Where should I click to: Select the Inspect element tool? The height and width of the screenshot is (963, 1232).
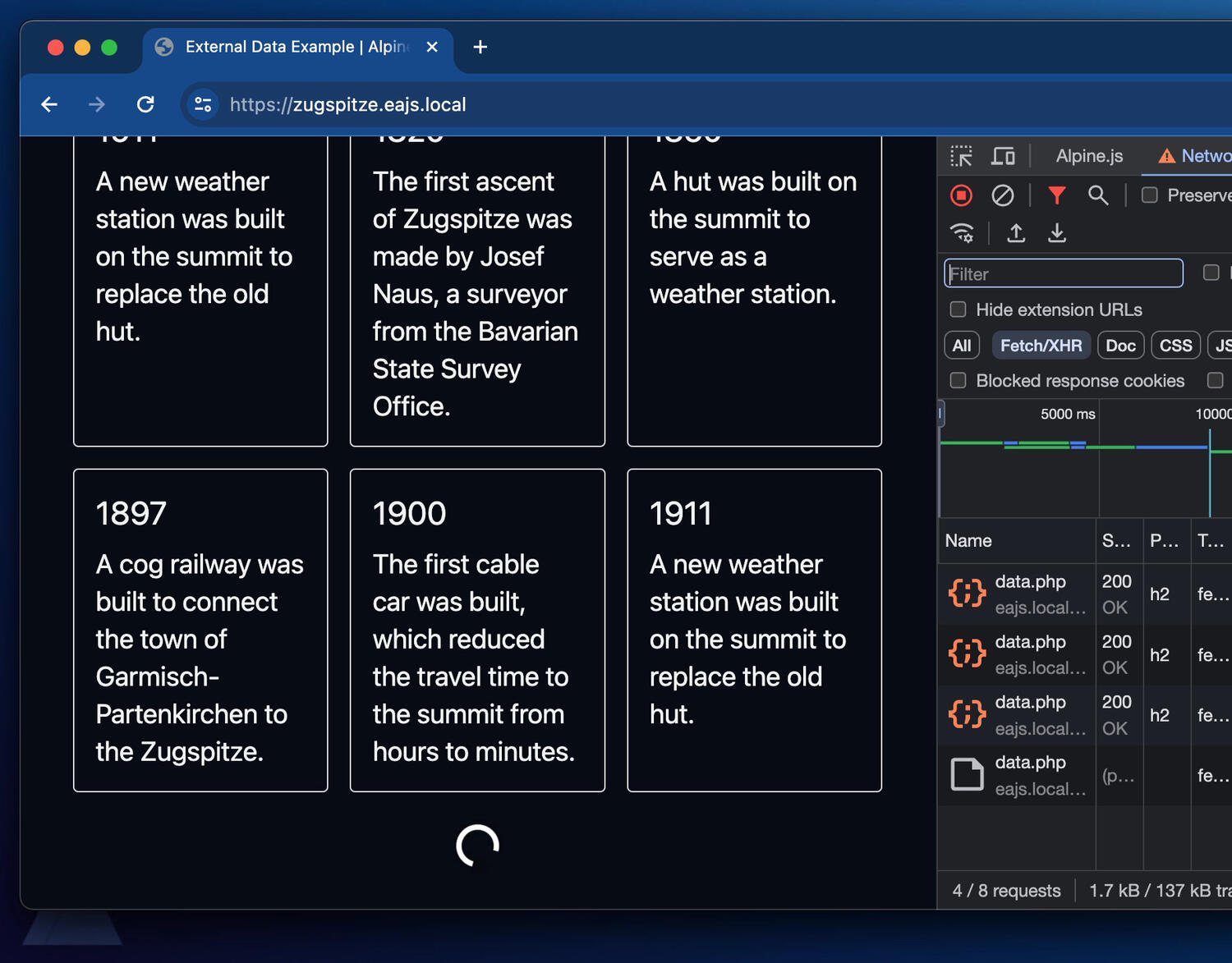click(962, 155)
